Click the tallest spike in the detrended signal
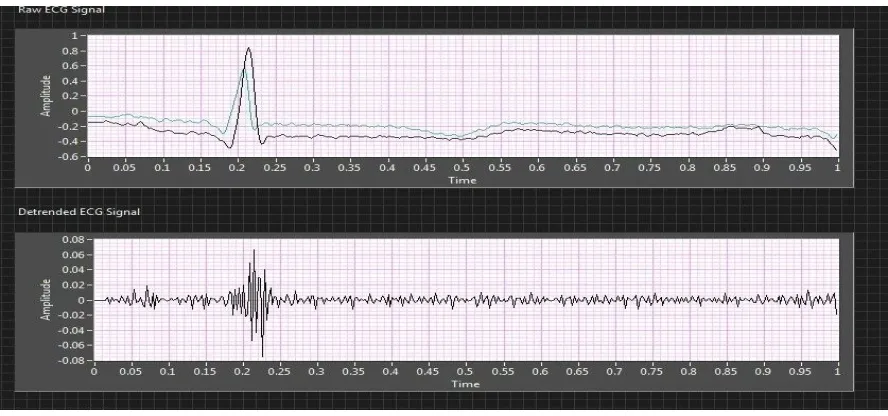The image size is (888, 416). click(x=254, y=251)
